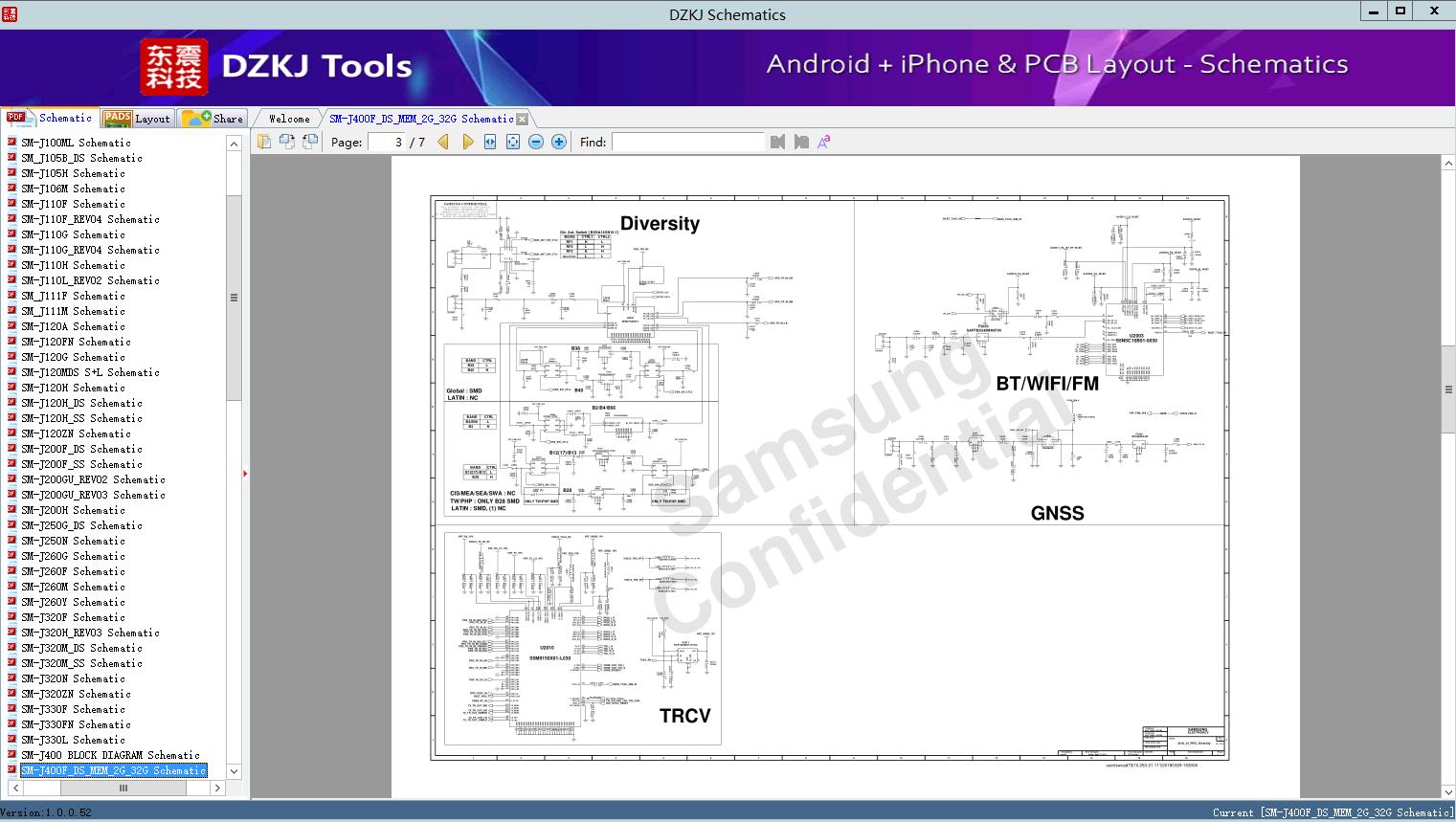Select SM-J320H_REV03 Schematic

[90, 633]
